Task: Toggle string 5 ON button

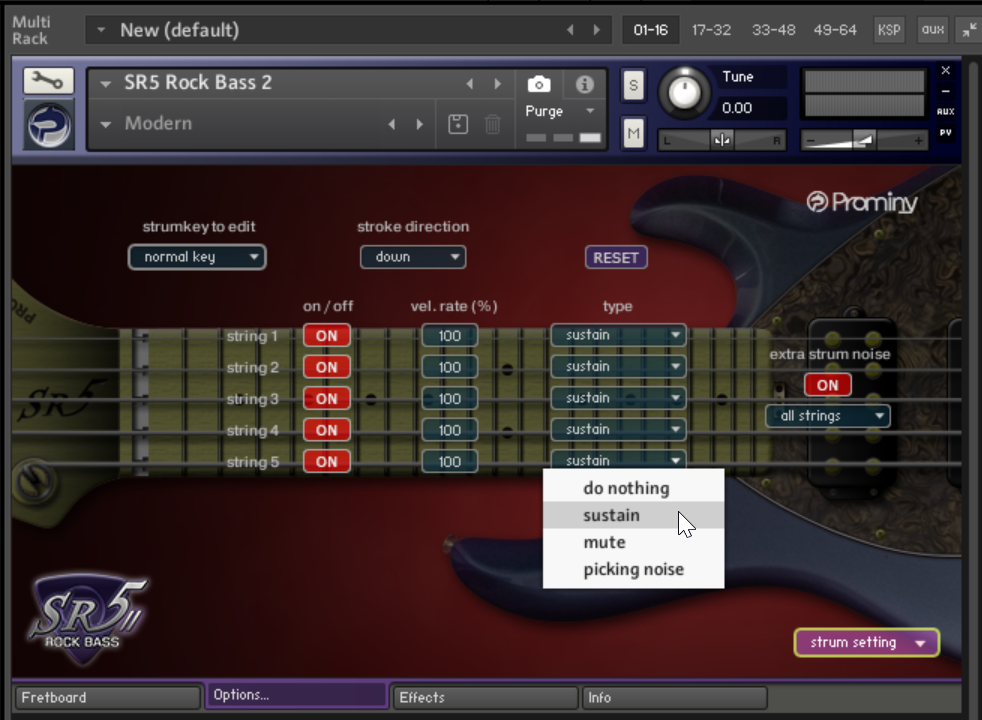Action: click(326, 461)
